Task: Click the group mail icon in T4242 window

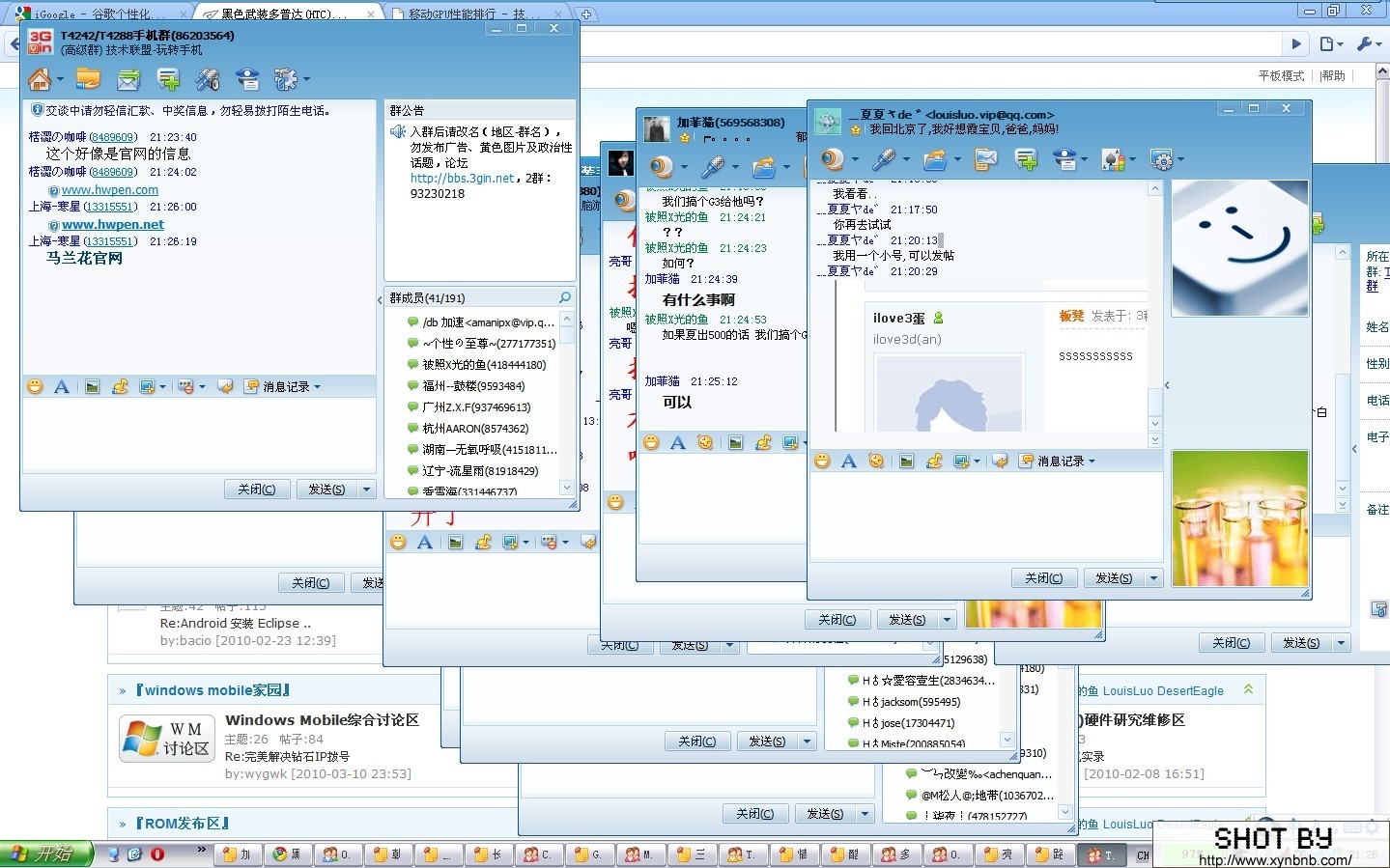Action: [x=128, y=79]
